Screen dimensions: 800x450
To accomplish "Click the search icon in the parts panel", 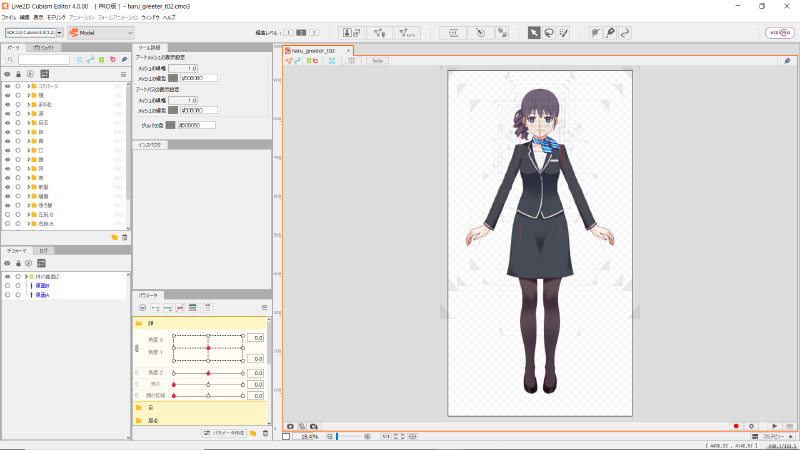I will [x=10, y=60].
